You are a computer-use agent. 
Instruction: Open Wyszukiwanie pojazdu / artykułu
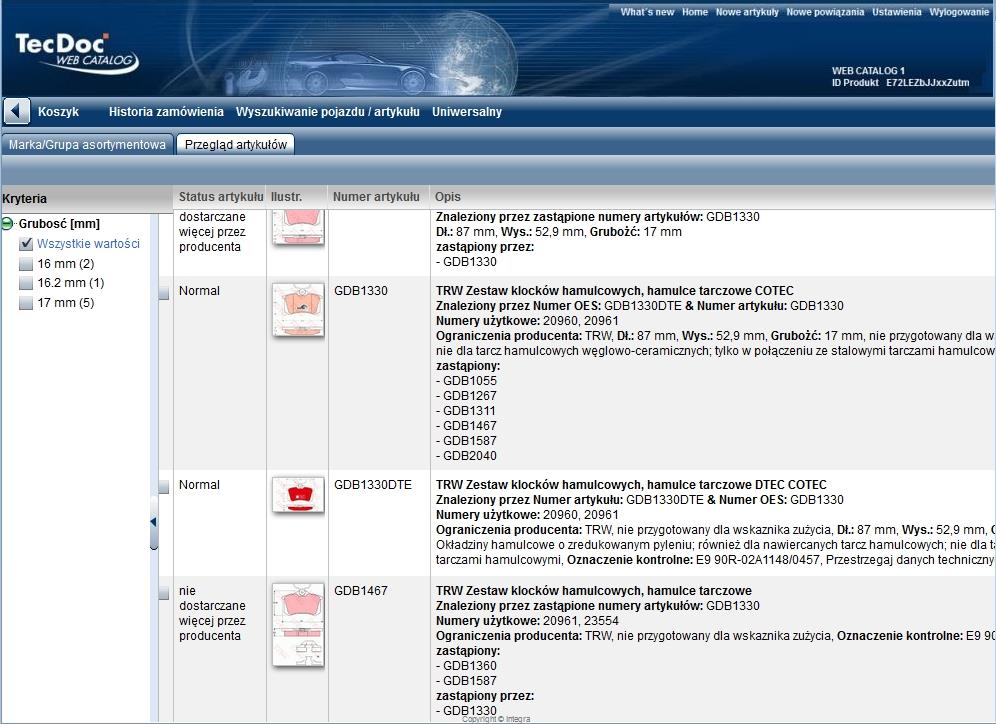click(x=328, y=112)
